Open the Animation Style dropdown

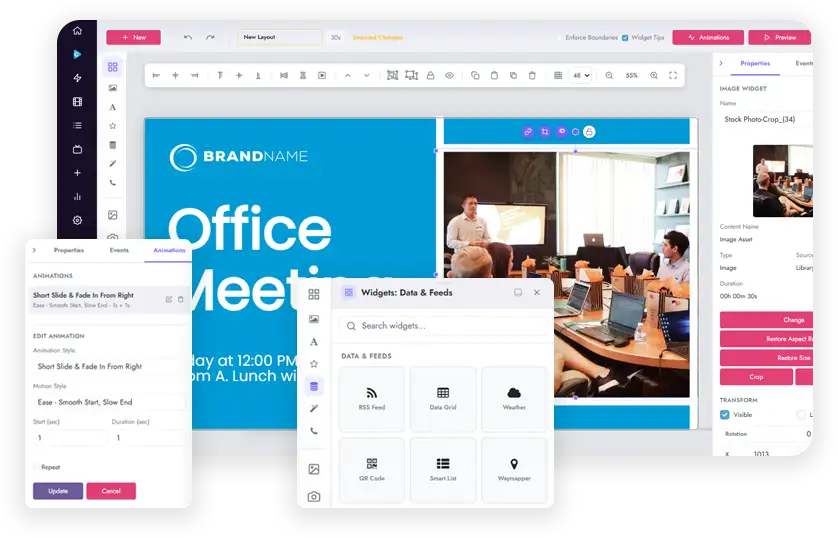109,367
